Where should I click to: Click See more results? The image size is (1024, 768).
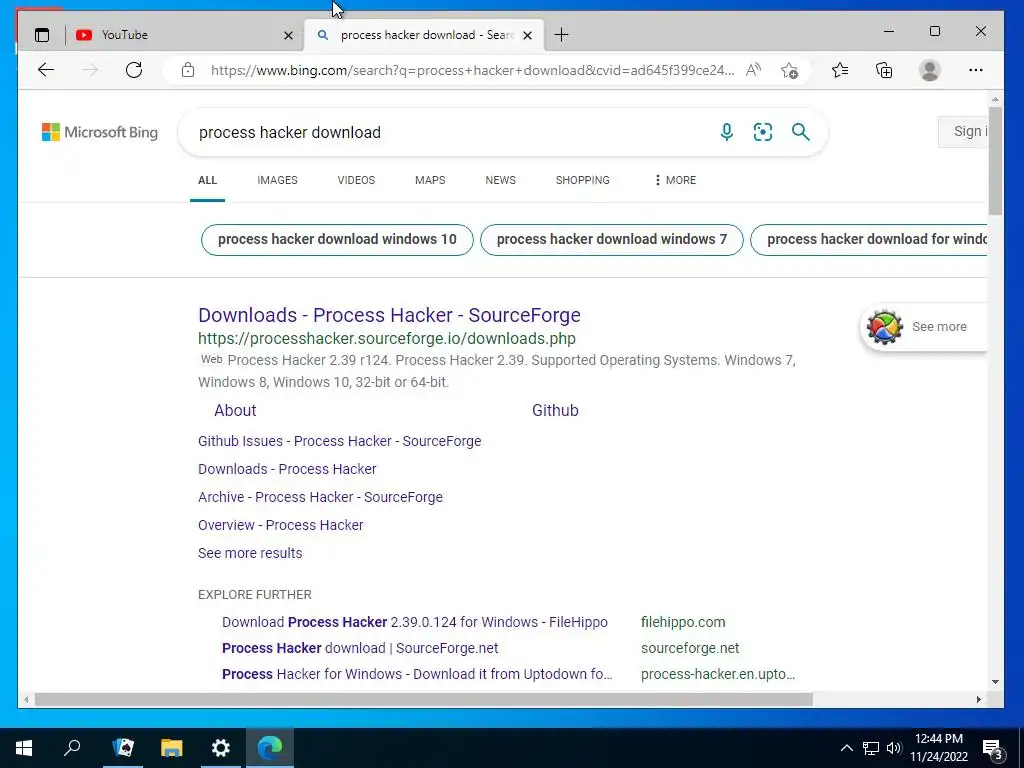click(x=250, y=554)
